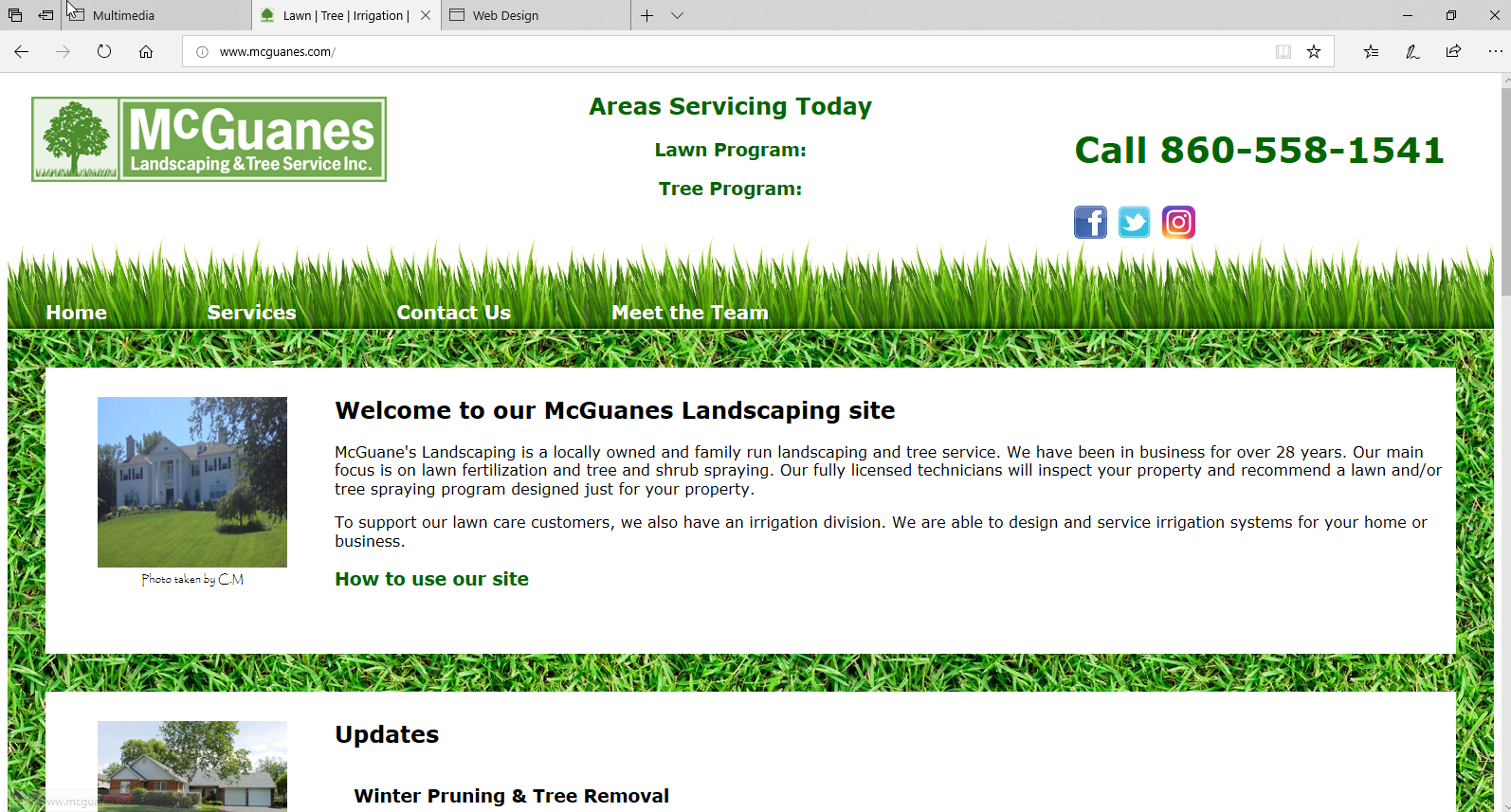Click the Updates heading
This screenshot has width=1511, height=812.
[387, 734]
